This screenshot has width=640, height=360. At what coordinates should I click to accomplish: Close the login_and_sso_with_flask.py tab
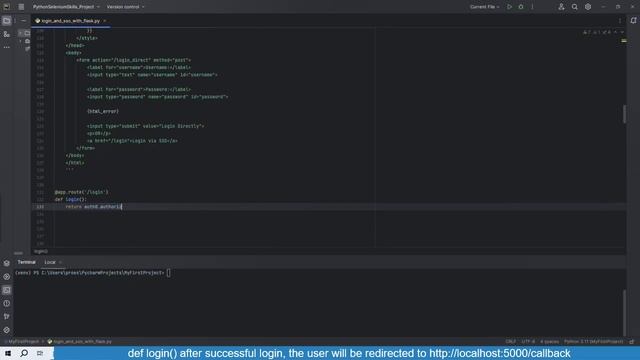105,20
